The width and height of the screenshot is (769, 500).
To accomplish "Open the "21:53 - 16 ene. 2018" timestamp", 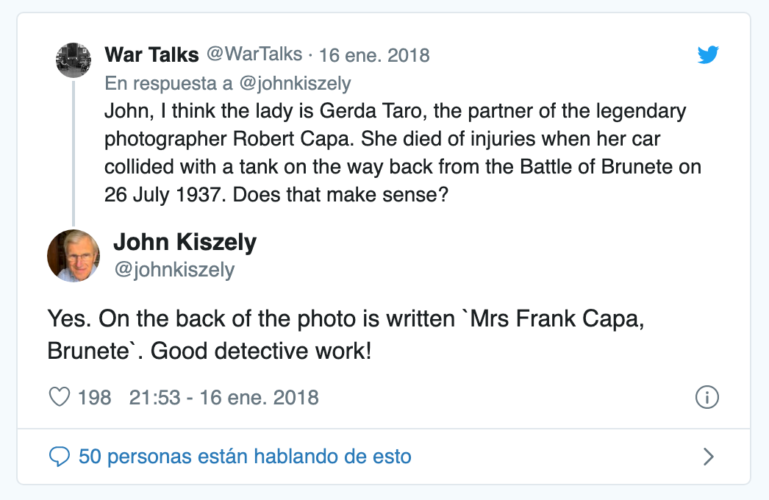I will 224,397.
